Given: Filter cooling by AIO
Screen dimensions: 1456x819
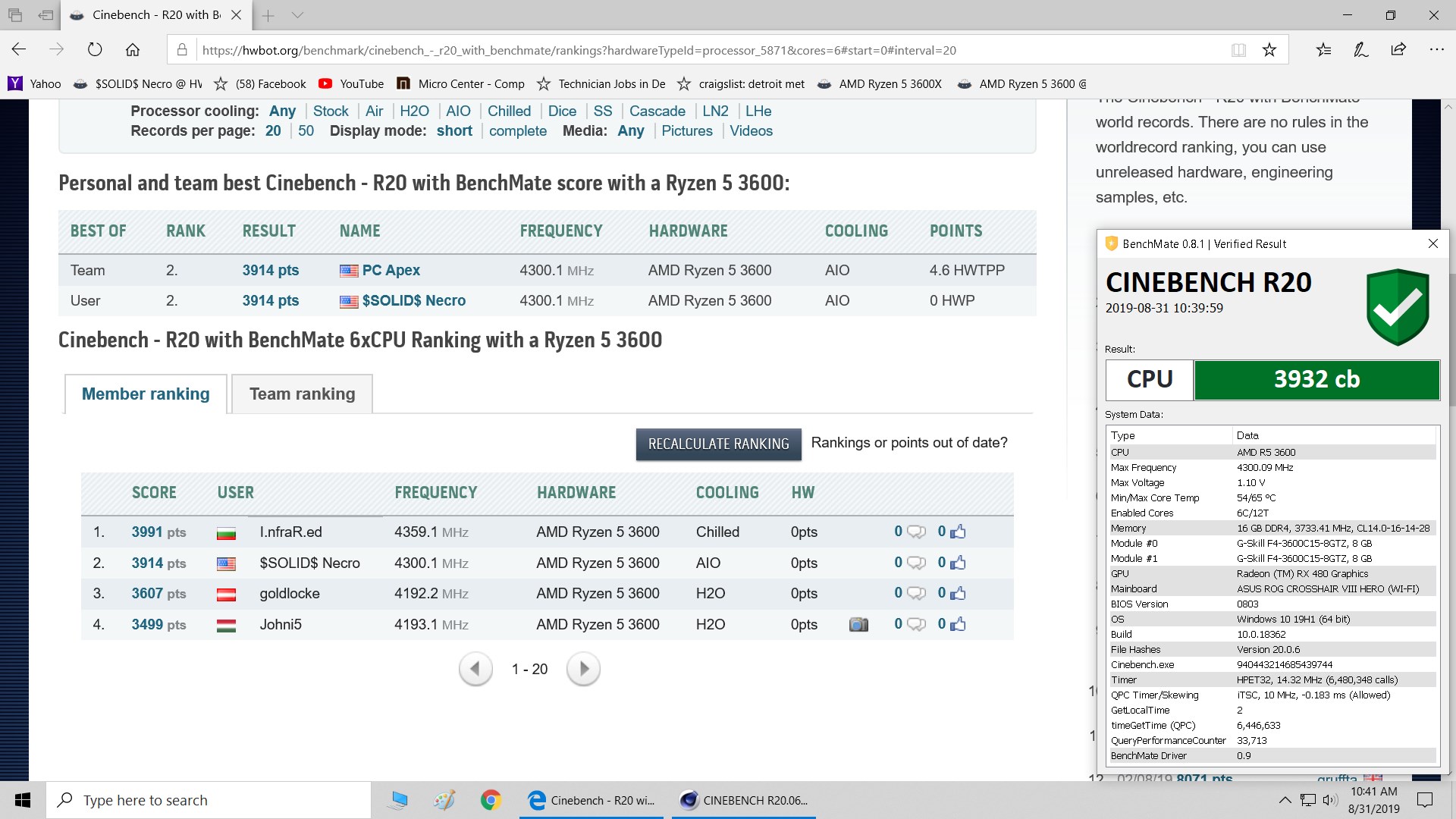Looking at the screenshot, I should tap(458, 111).
